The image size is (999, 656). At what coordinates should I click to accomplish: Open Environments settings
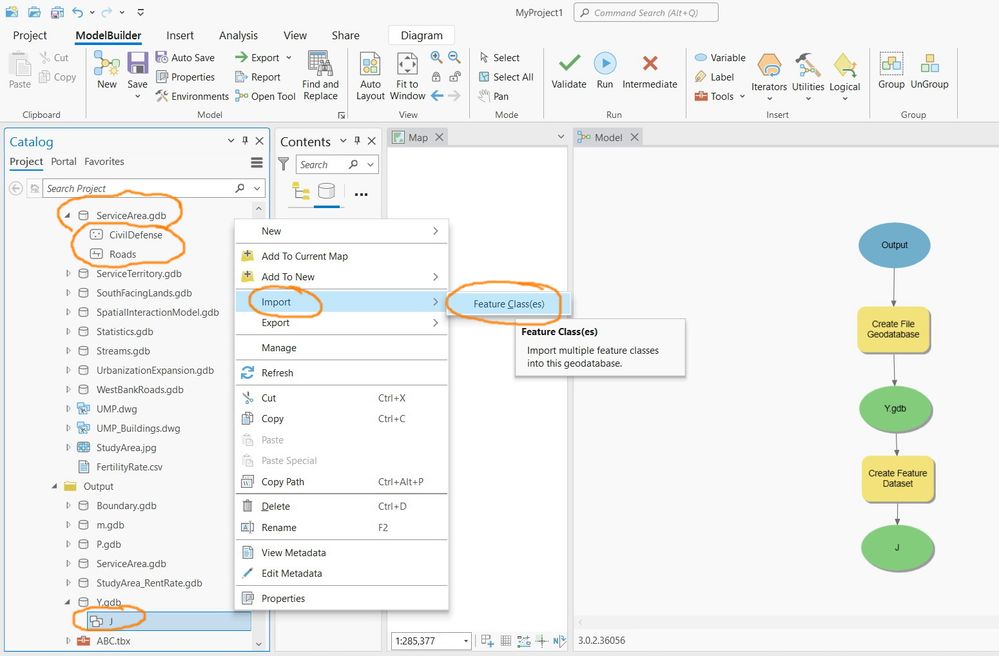point(192,96)
